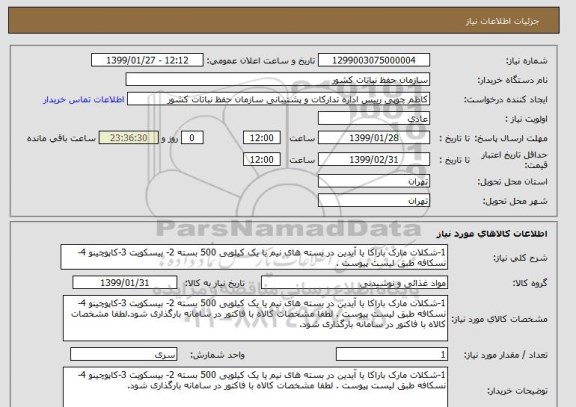Click the ساعت باقی مانده text
This screenshot has width=576, height=407.
click(x=61, y=138)
